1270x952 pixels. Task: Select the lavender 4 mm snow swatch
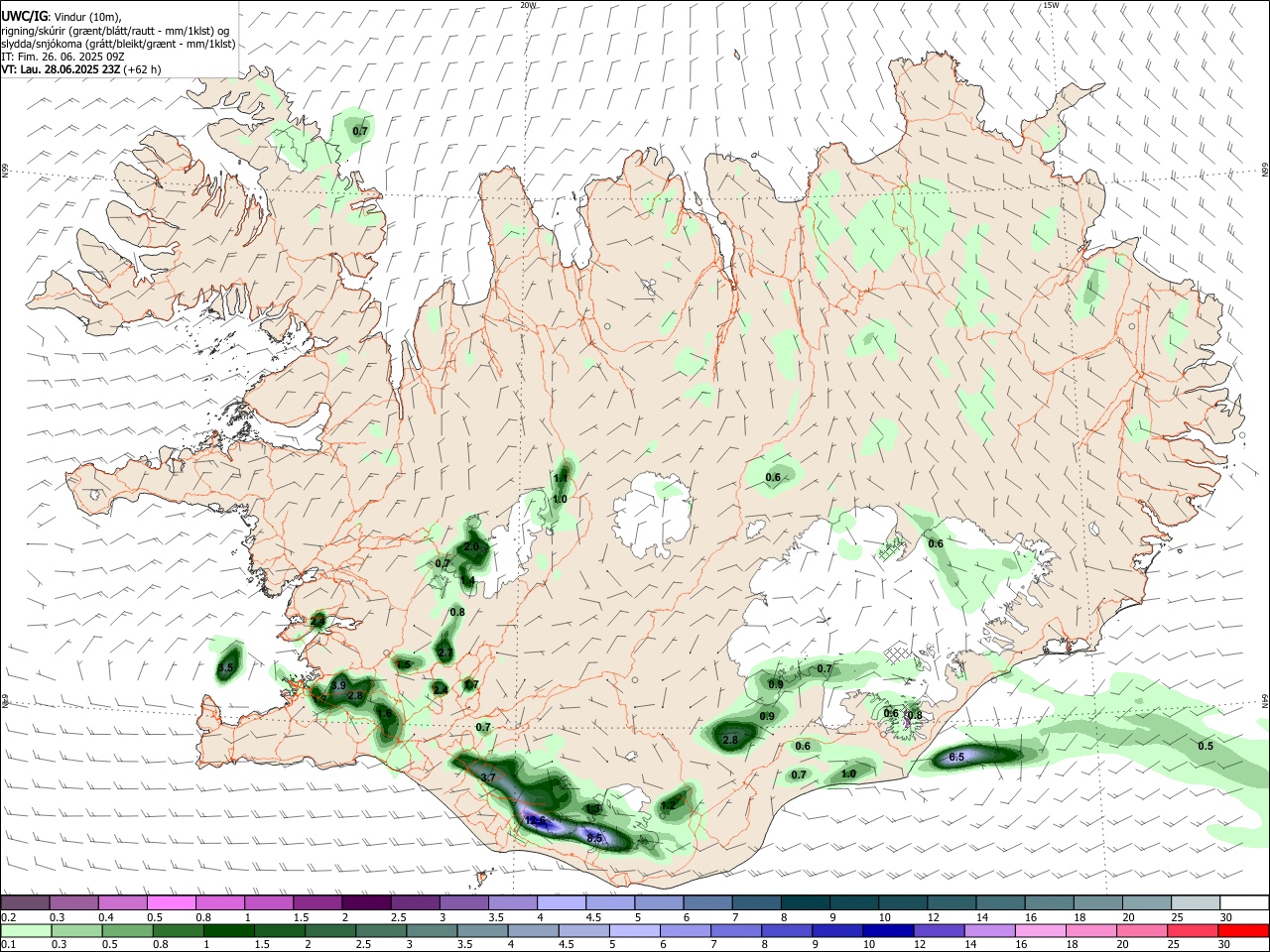click(561, 902)
